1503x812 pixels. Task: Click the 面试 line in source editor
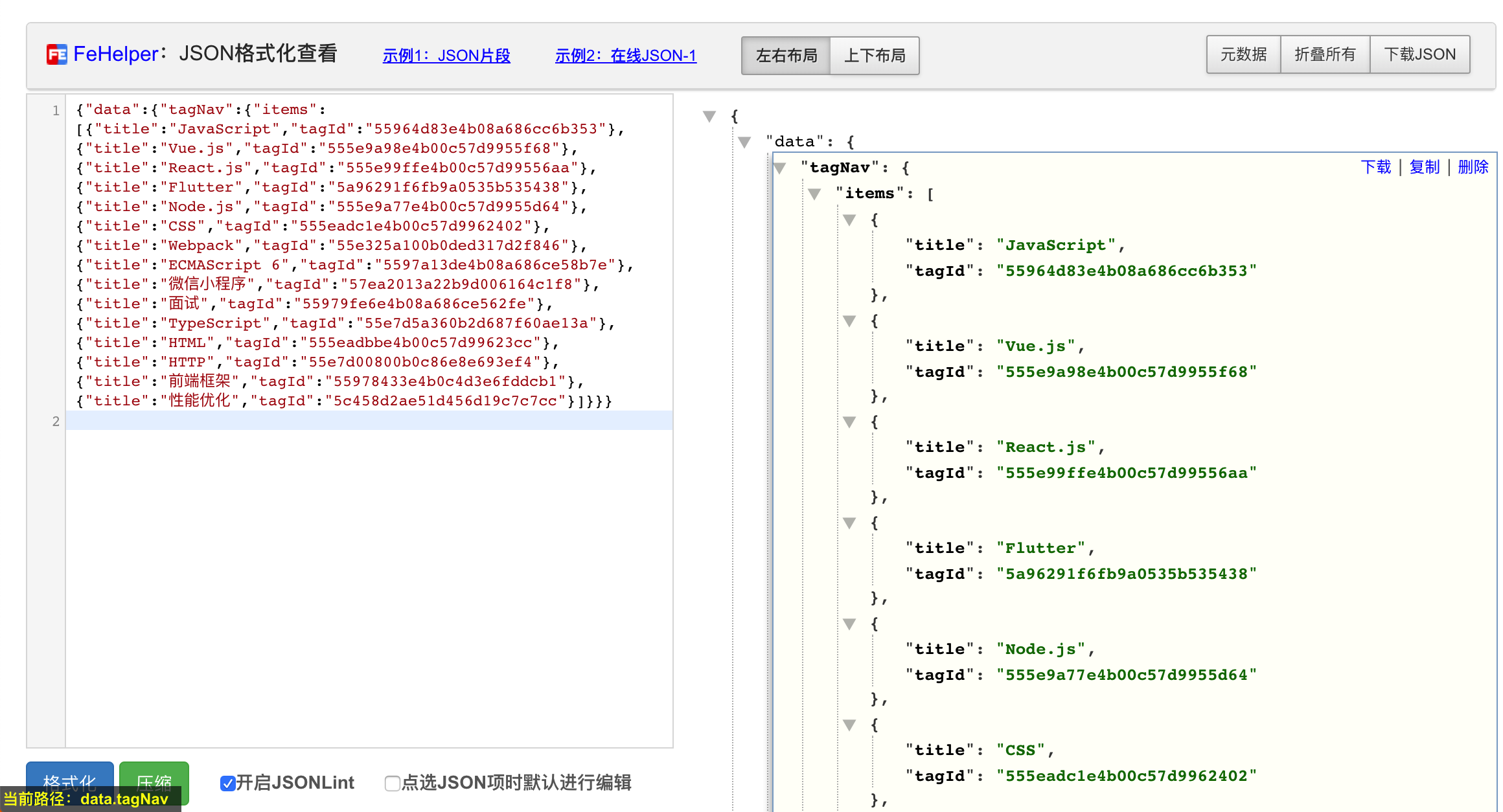pyautogui.click(x=314, y=304)
